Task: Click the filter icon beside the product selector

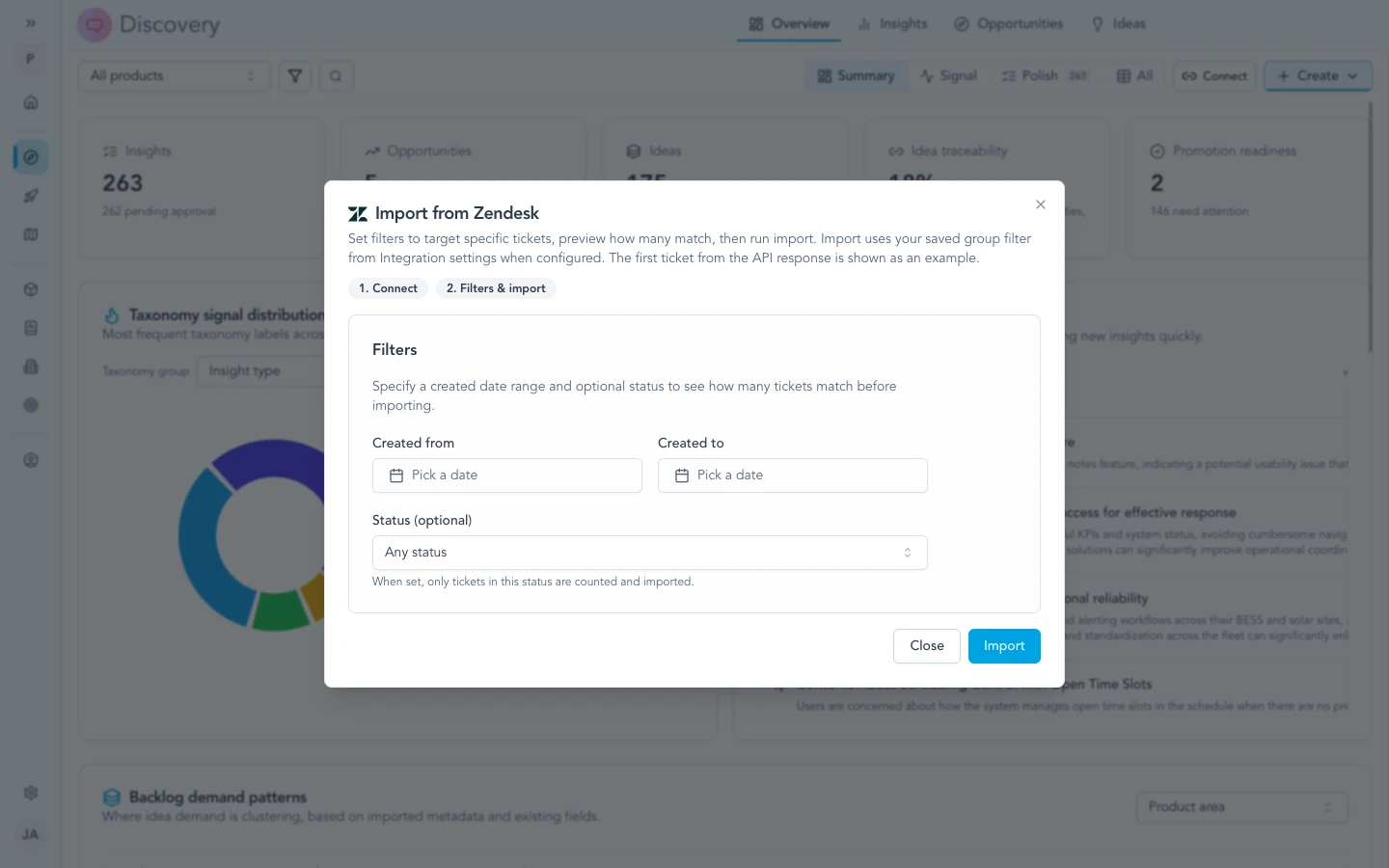Action: pos(295,75)
